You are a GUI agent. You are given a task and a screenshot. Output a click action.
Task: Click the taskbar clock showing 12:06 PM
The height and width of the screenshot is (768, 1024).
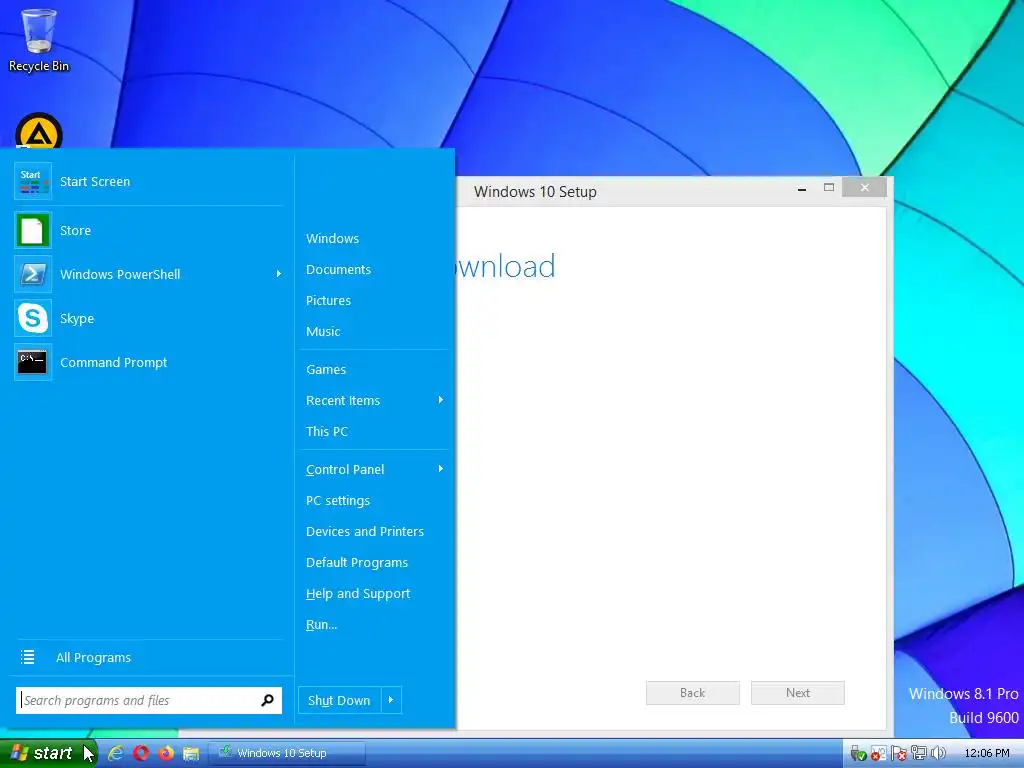click(x=987, y=754)
